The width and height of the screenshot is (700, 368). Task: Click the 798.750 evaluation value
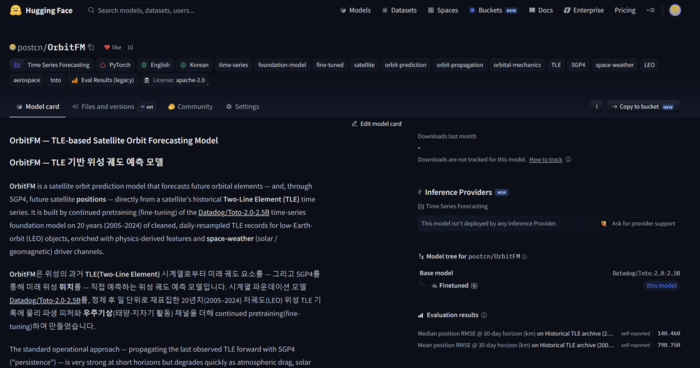(x=668, y=345)
